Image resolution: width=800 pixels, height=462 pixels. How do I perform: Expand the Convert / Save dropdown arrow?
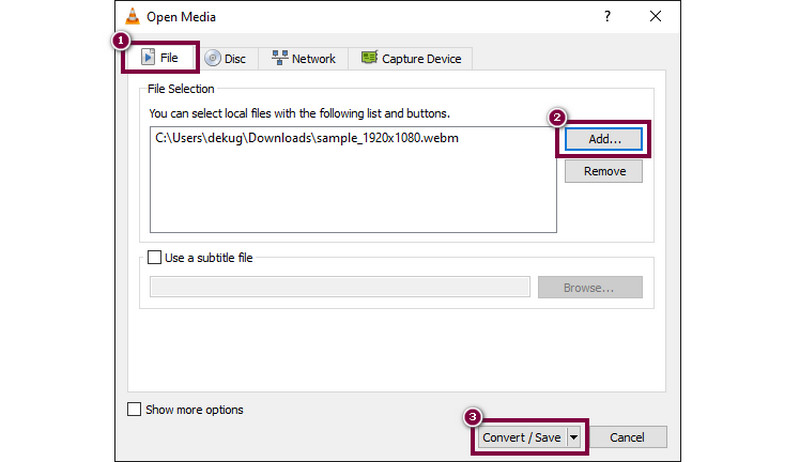click(x=574, y=438)
